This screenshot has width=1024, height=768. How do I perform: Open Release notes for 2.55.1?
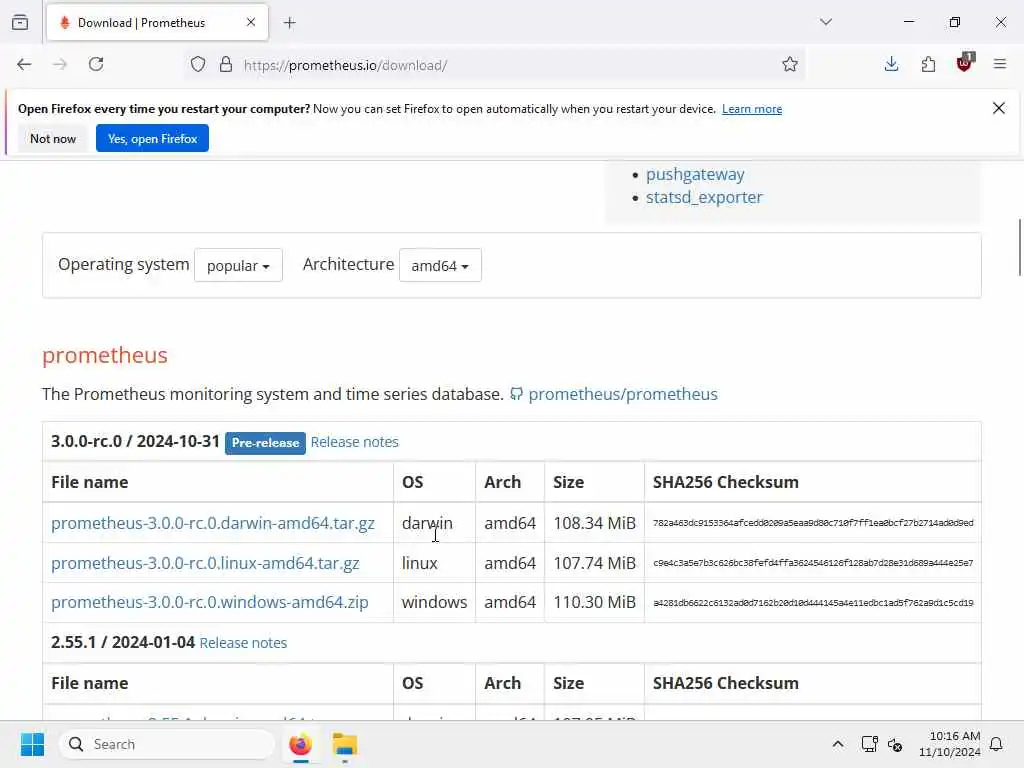coord(243,643)
